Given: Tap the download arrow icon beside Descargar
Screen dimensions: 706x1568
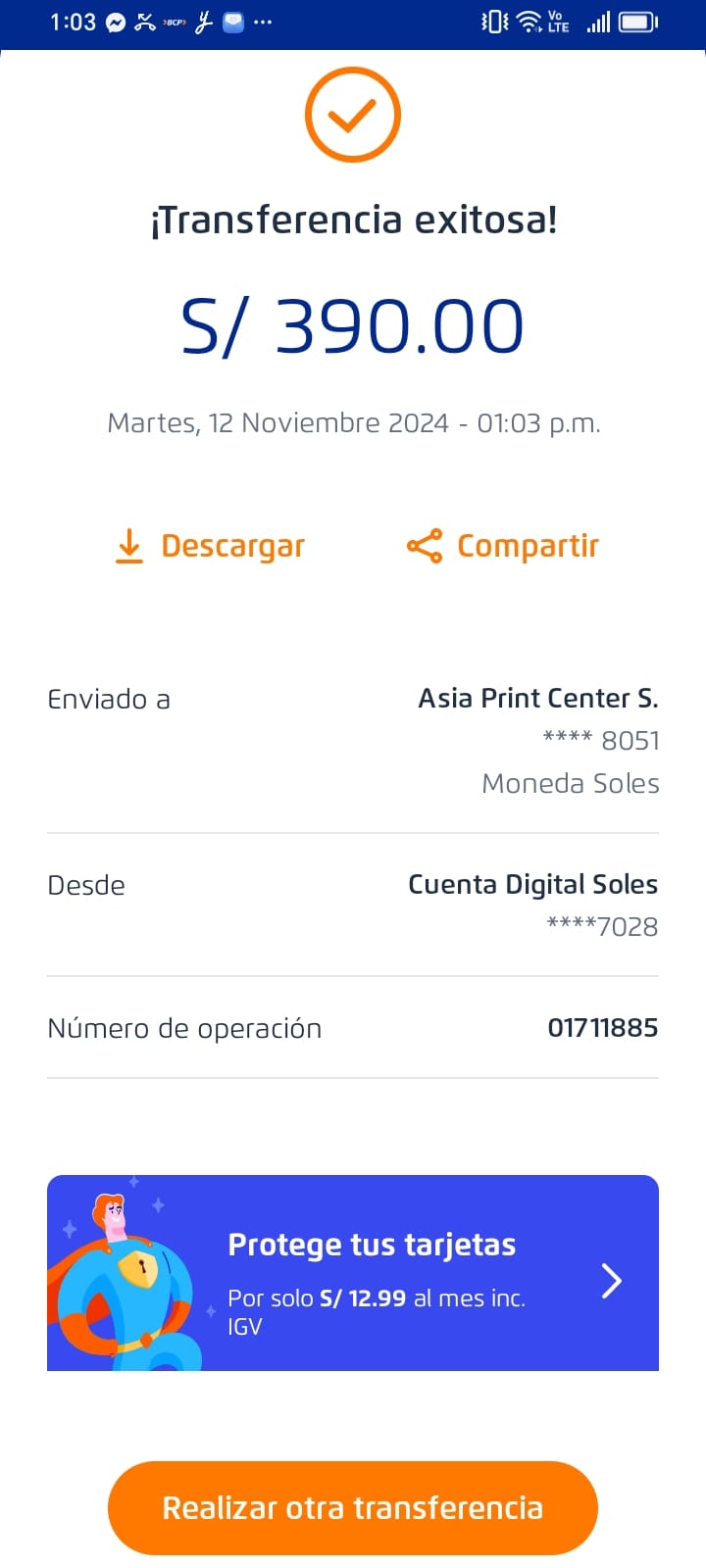Looking at the screenshot, I should 128,546.
